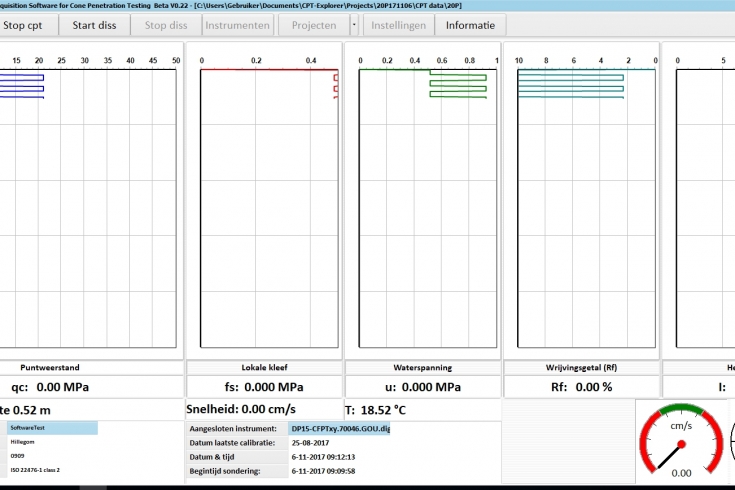Open the Instellingen settings button
This screenshot has width=735, height=490.
pos(398,25)
